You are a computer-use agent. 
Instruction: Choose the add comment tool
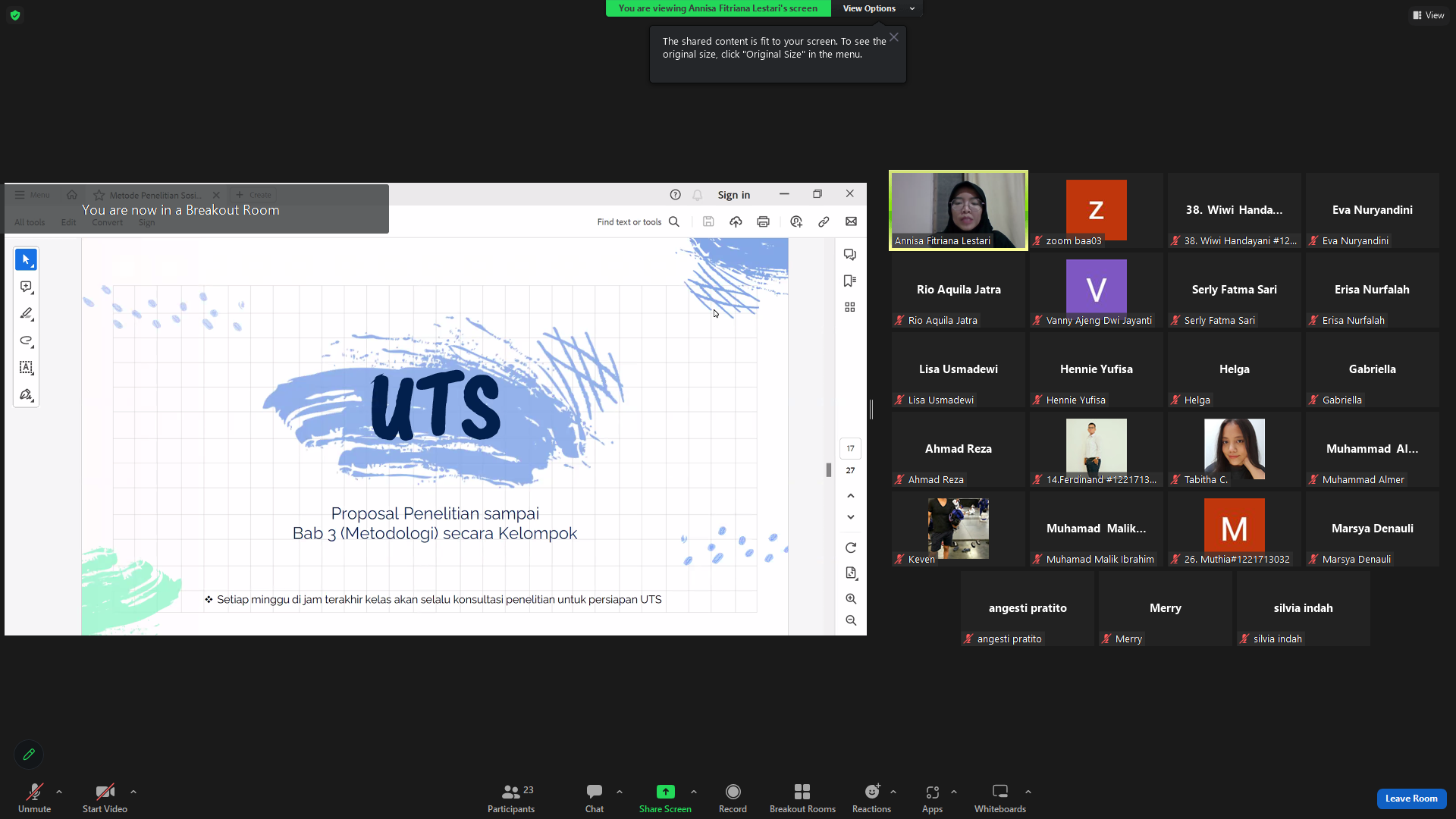pyautogui.click(x=26, y=287)
